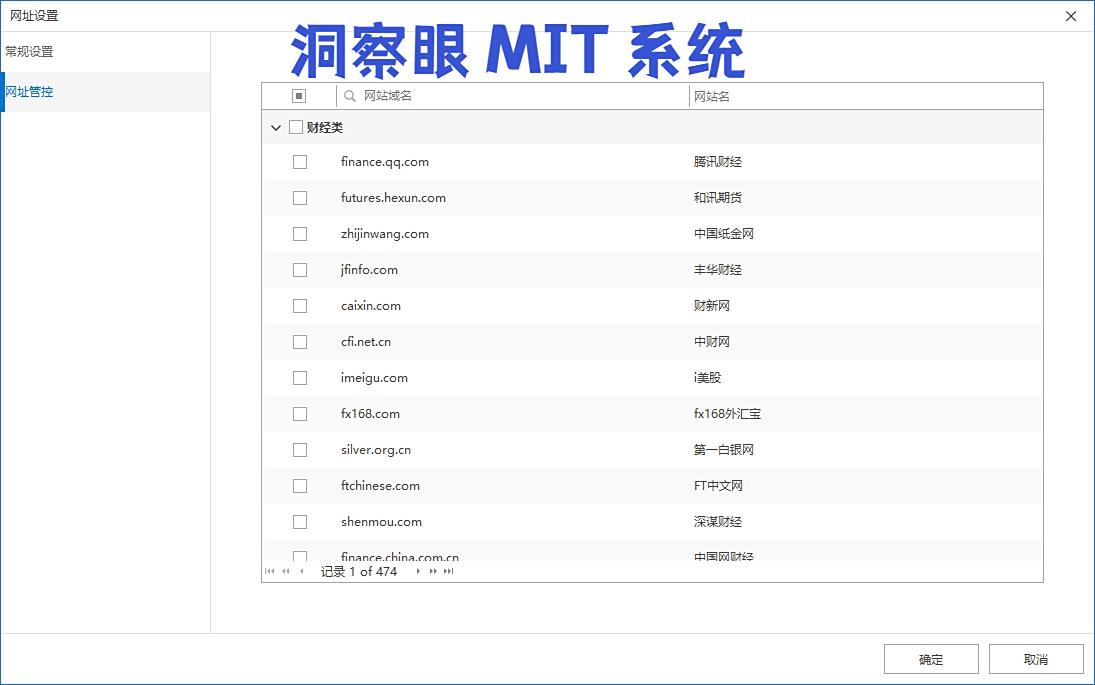Focus the 网站名 filter field
This screenshot has height=685, width=1095.
click(866, 96)
